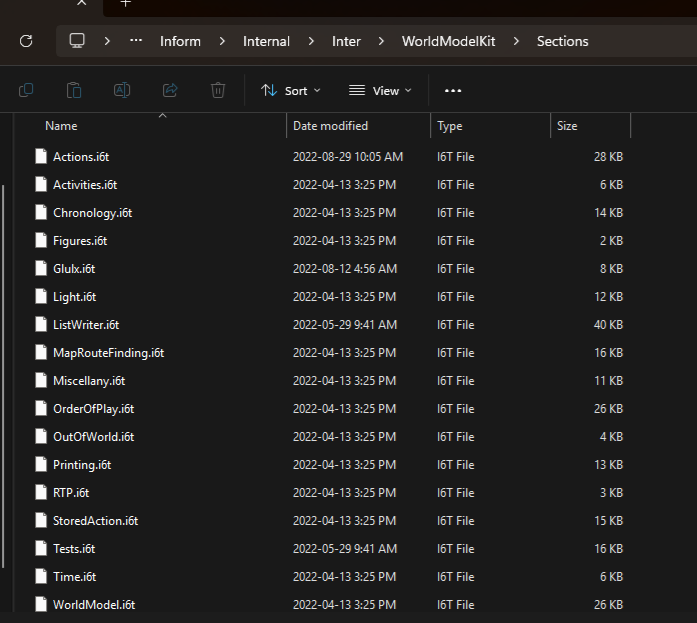The image size is (697, 623).
Task: Go to the Internal breadcrumb folder
Action: (266, 41)
